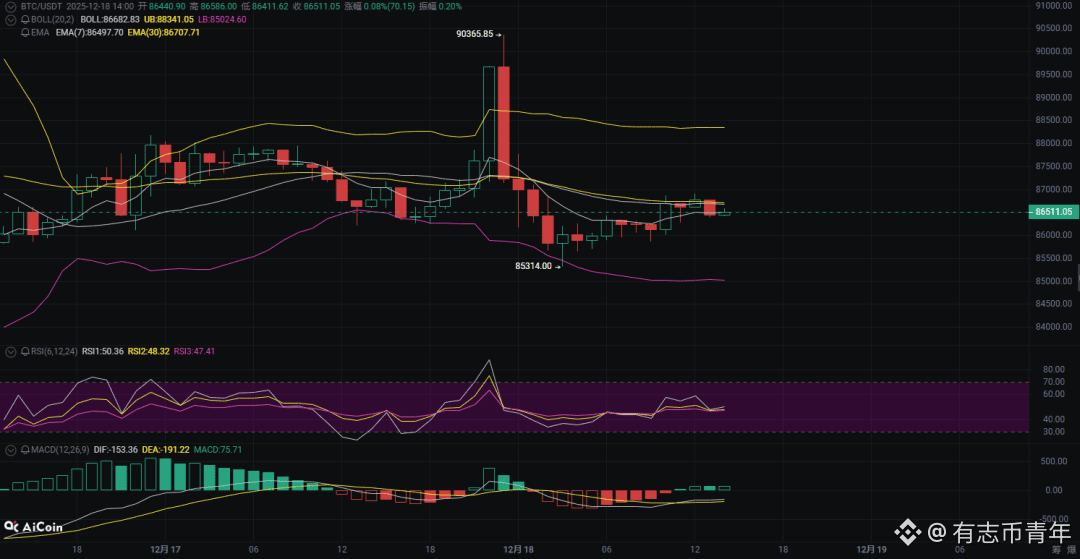This screenshot has width=1080, height=559.
Task: Set alert with the MACD bell icon
Action: pyautogui.click(x=25, y=450)
